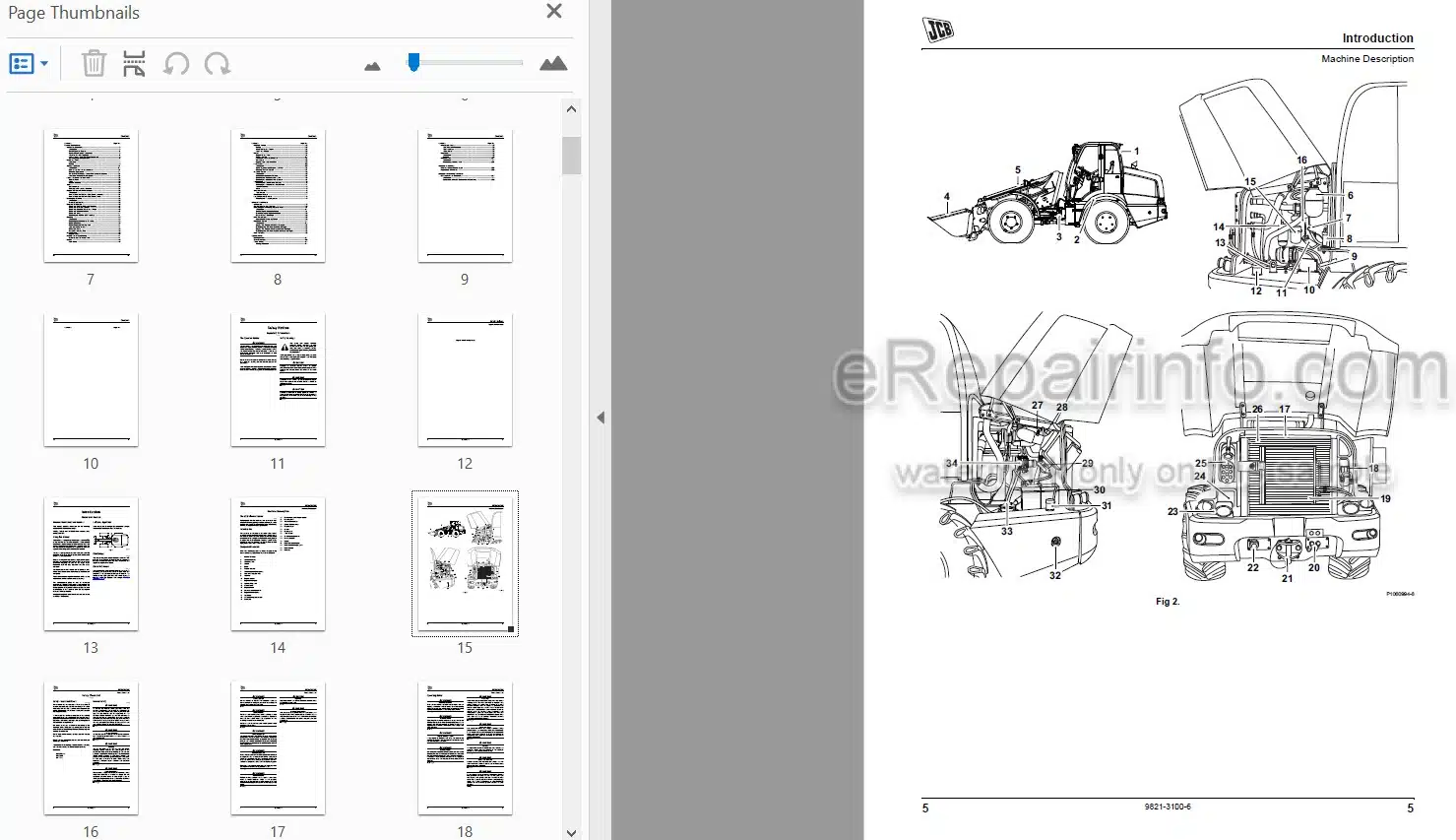Screen dimensions: 1456x840
Task: Click the Fig 2. caption
Action: pyautogui.click(x=1167, y=602)
